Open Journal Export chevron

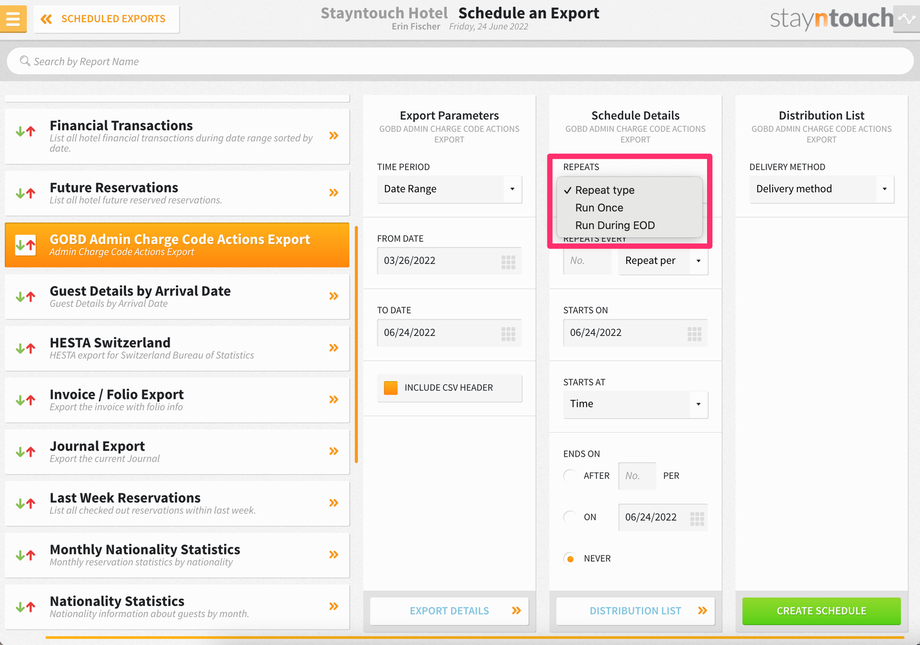[333, 451]
